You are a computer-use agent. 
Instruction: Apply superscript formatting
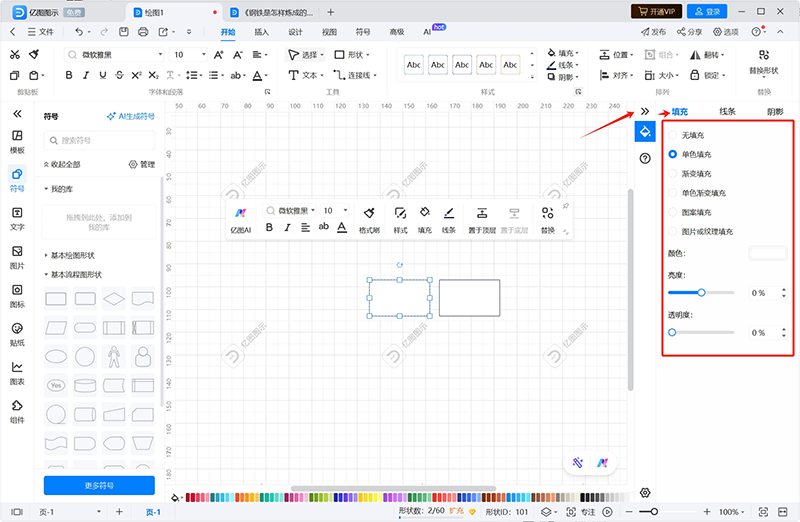pyautogui.click(x=136, y=76)
